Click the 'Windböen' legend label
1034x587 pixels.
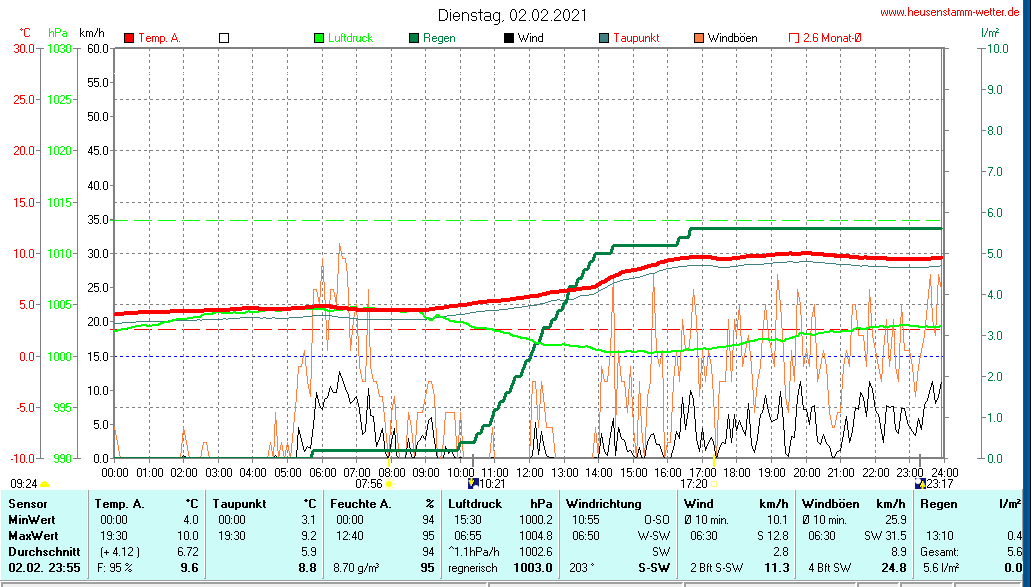point(733,38)
